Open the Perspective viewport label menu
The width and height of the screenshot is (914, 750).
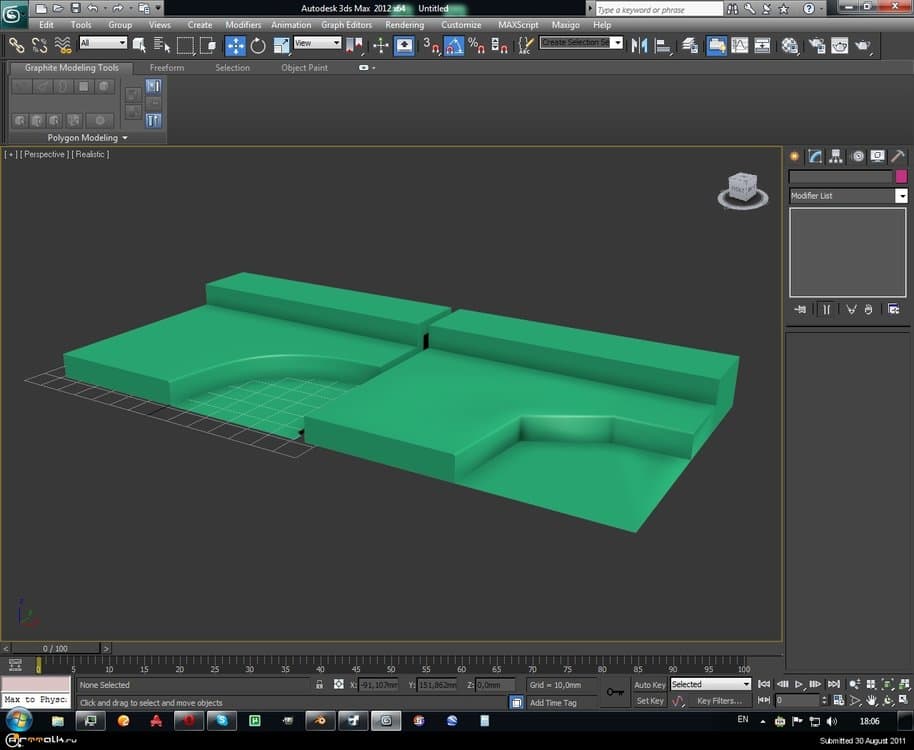(44, 154)
